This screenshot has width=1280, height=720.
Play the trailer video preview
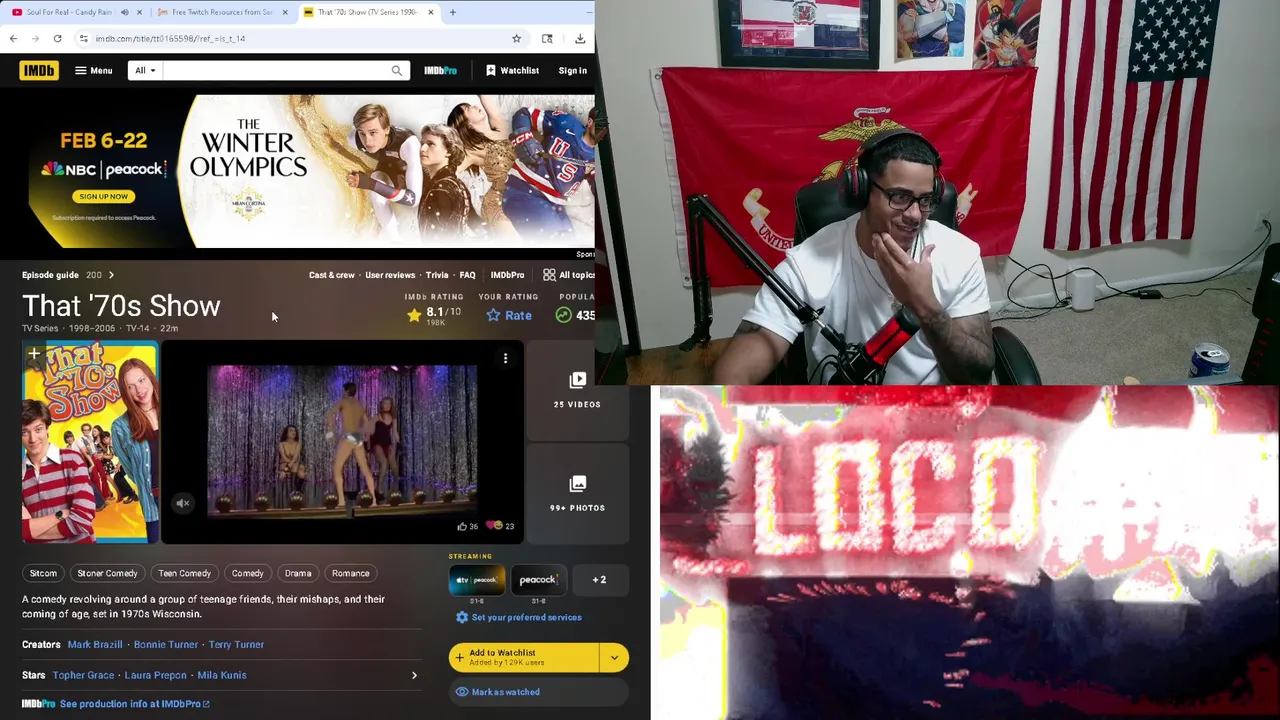tap(342, 442)
